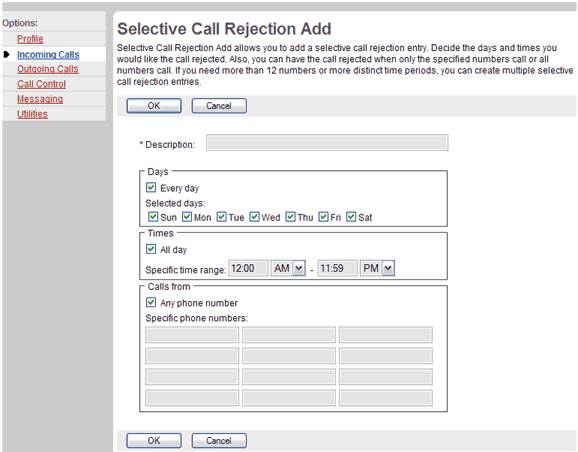Open the Utilities link
This screenshot has width=578, height=452.
point(32,114)
